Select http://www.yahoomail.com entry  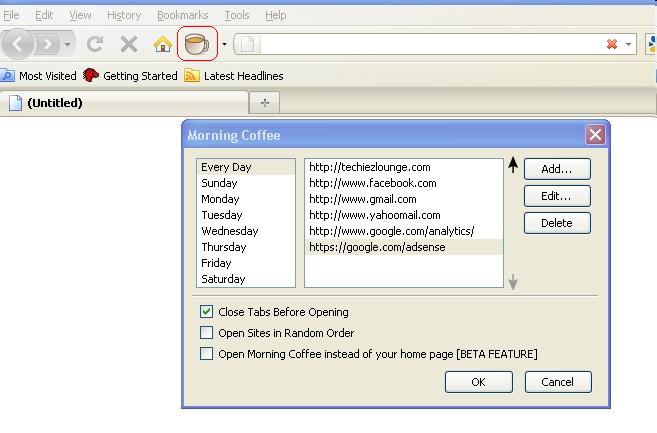(x=404, y=215)
